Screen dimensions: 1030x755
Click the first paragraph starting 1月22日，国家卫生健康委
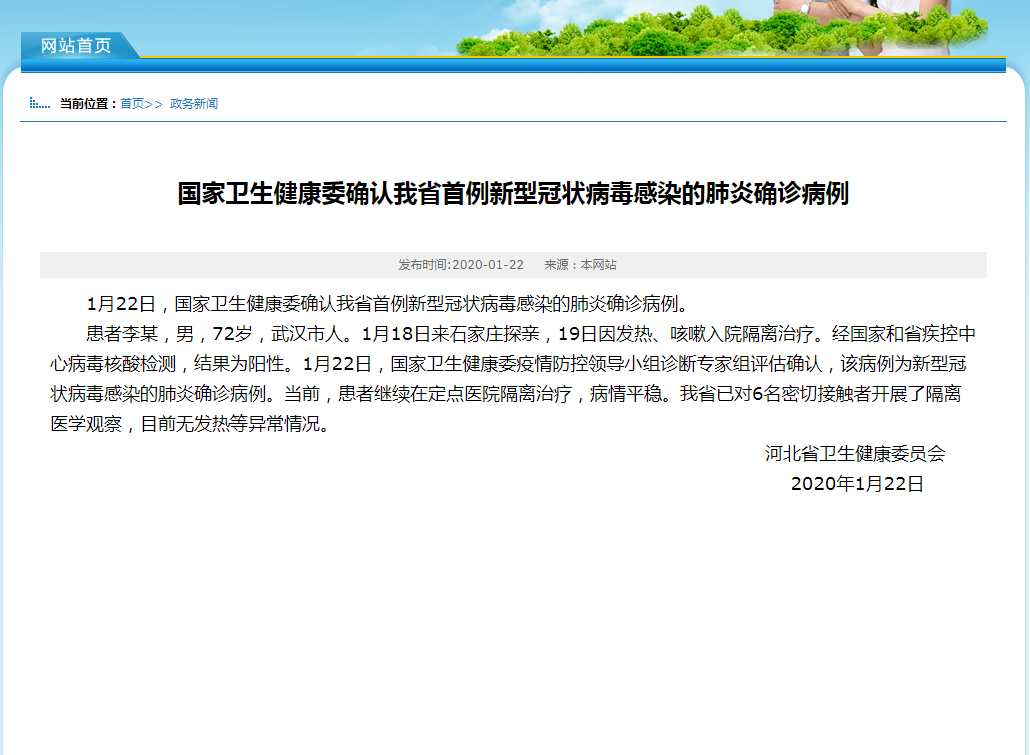click(x=388, y=304)
